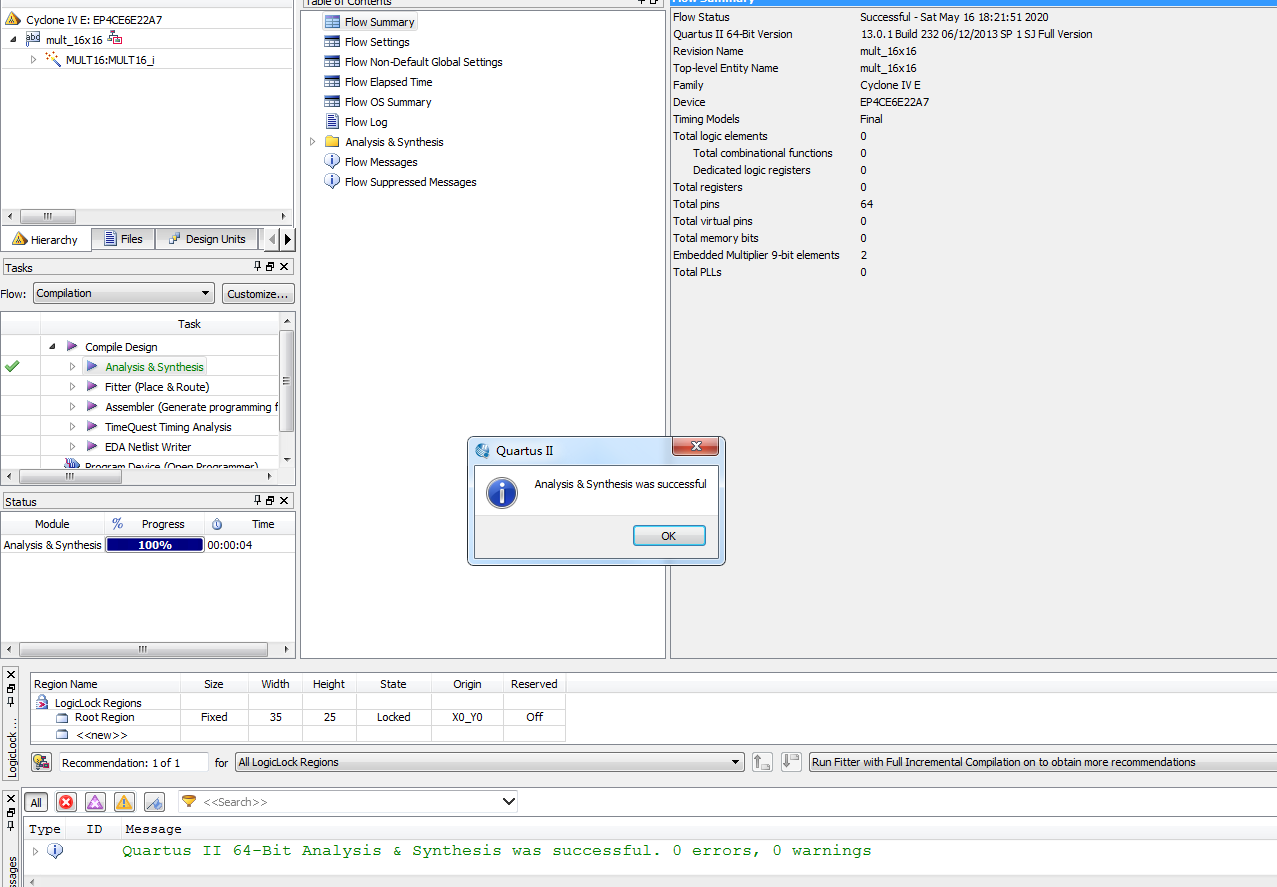
Task: Collapse the Compile Design task group
Action: tap(52, 347)
